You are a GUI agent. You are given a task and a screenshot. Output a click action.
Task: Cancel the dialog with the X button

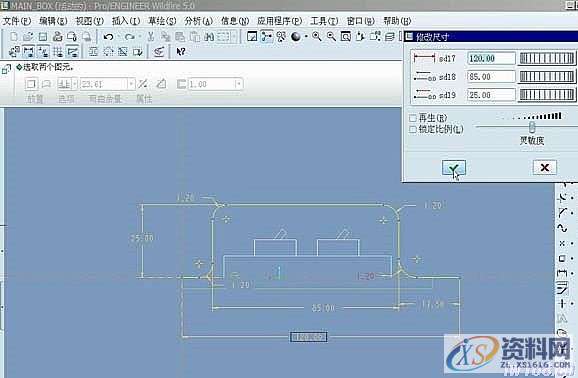544,167
